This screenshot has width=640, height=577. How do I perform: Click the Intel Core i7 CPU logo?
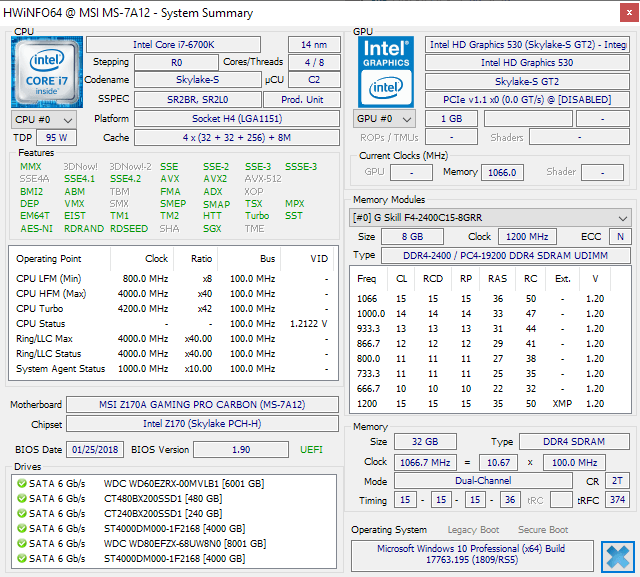pos(47,72)
